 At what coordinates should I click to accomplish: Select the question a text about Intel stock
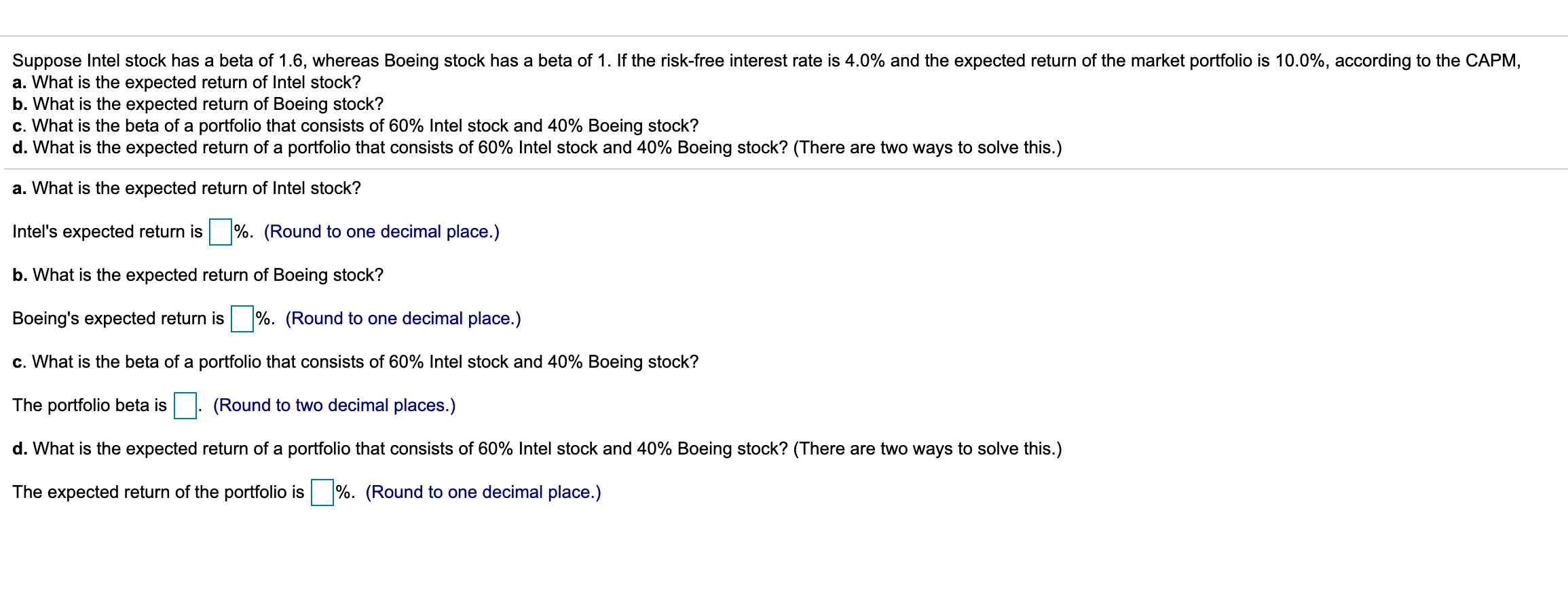point(187,188)
